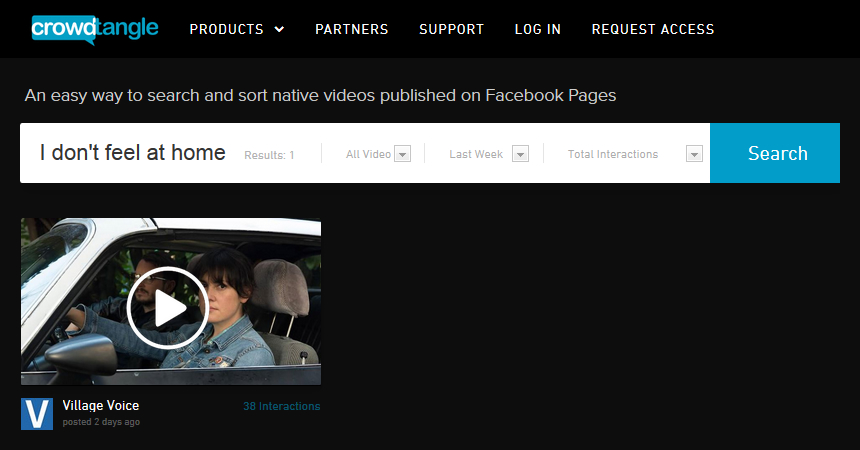Click the arrow button next to All Video
Image resolution: width=860 pixels, height=450 pixels.
[x=403, y=154]
